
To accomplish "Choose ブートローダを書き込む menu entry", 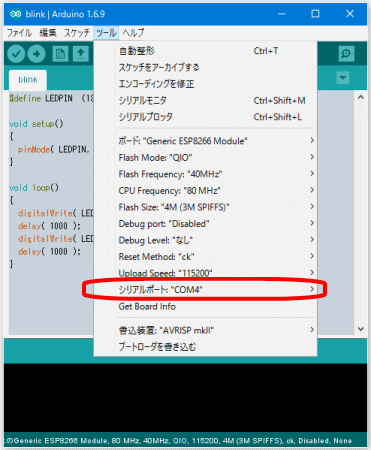I will (205, 347).
